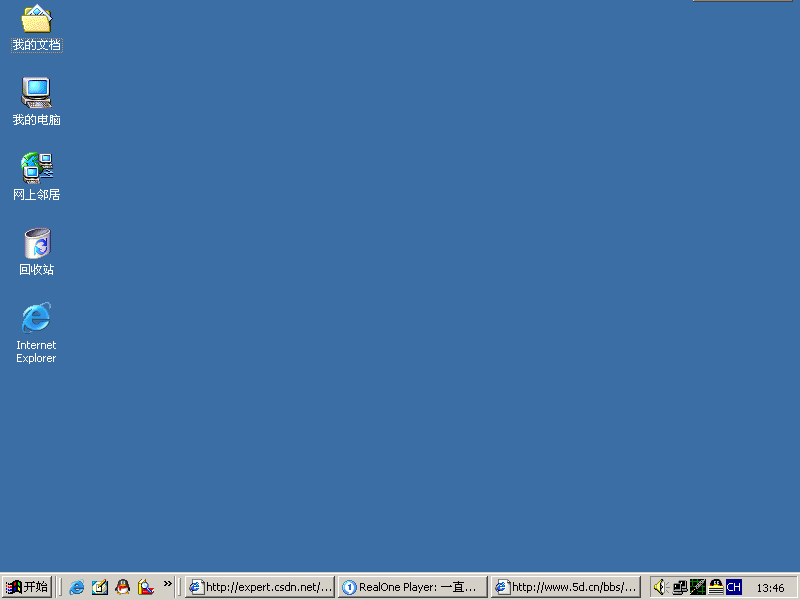
Task: Open the 开始 Start menu
Action: tap(27, 587)
